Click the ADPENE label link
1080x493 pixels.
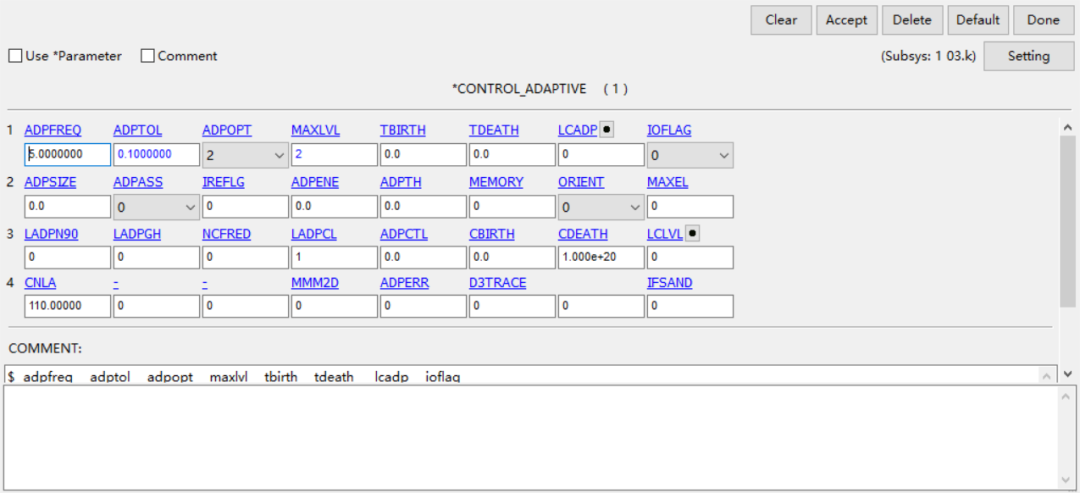click(315, 182)
